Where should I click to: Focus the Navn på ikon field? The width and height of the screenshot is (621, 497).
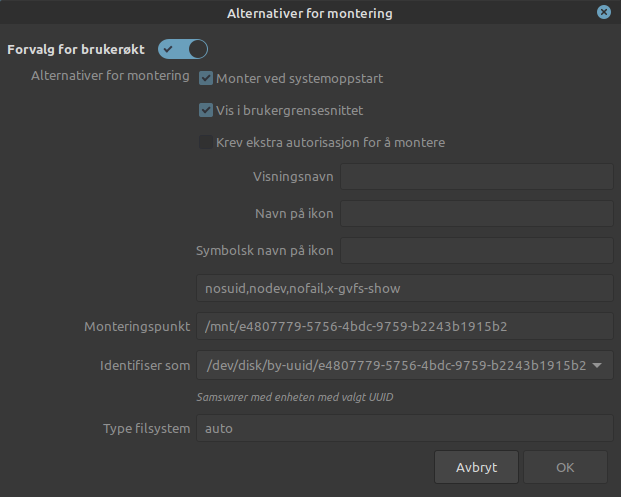477,213
